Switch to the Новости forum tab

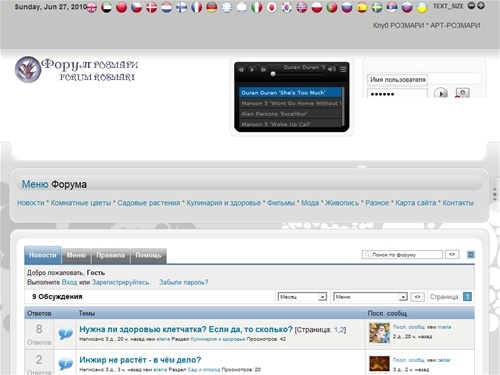[43, 255]
